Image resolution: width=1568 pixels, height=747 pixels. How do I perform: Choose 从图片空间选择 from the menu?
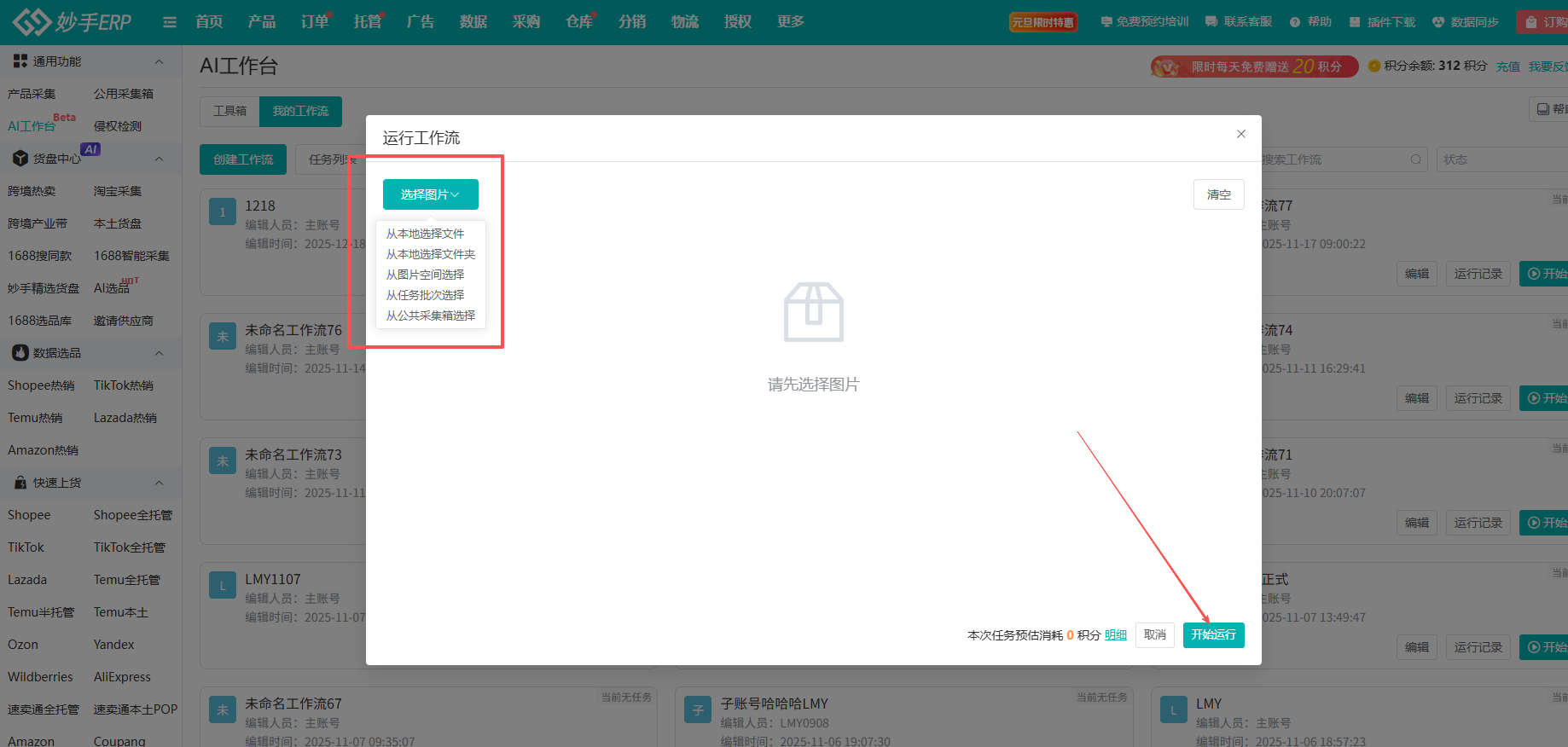point(425,275)
